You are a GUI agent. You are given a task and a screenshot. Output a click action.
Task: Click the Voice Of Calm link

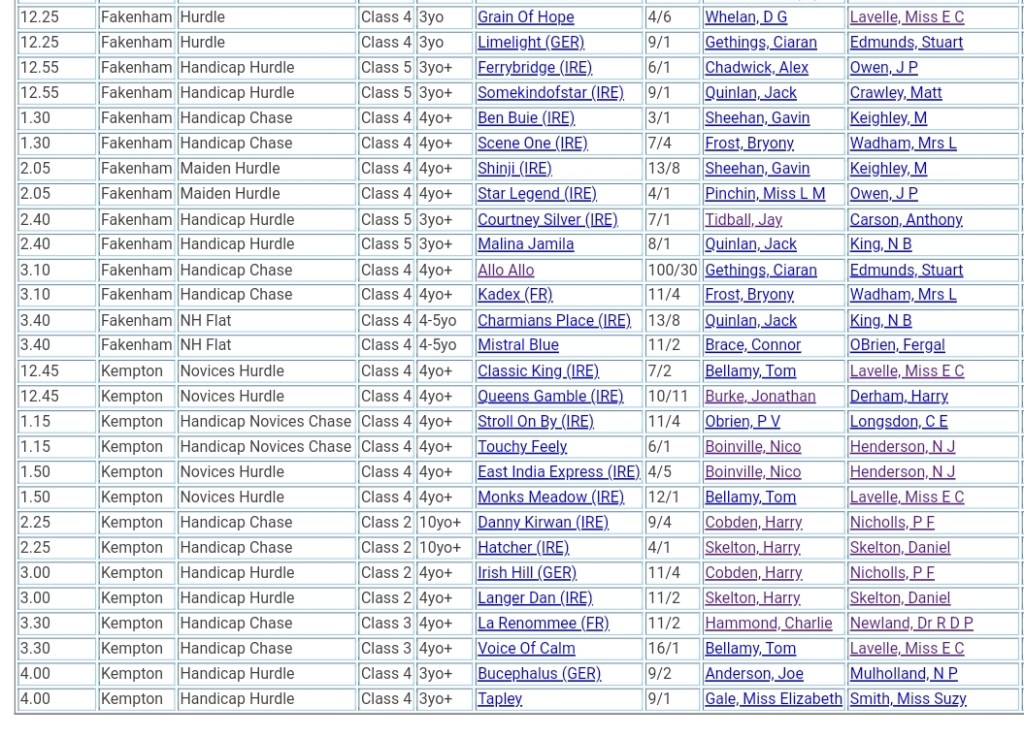tap(526, 648)
